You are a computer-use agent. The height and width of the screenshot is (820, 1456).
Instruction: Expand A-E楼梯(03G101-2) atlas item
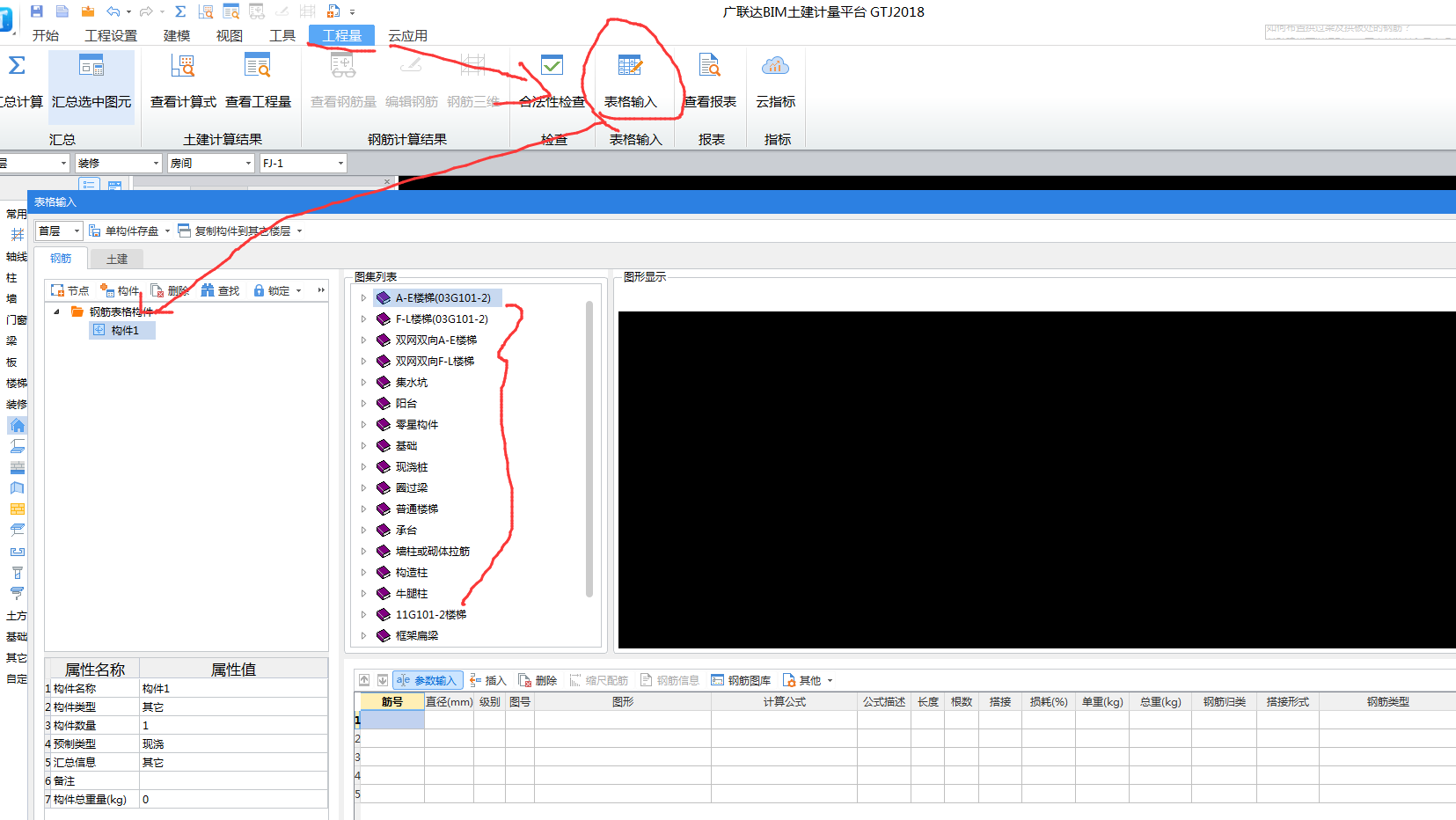click(x=363, y=298)
